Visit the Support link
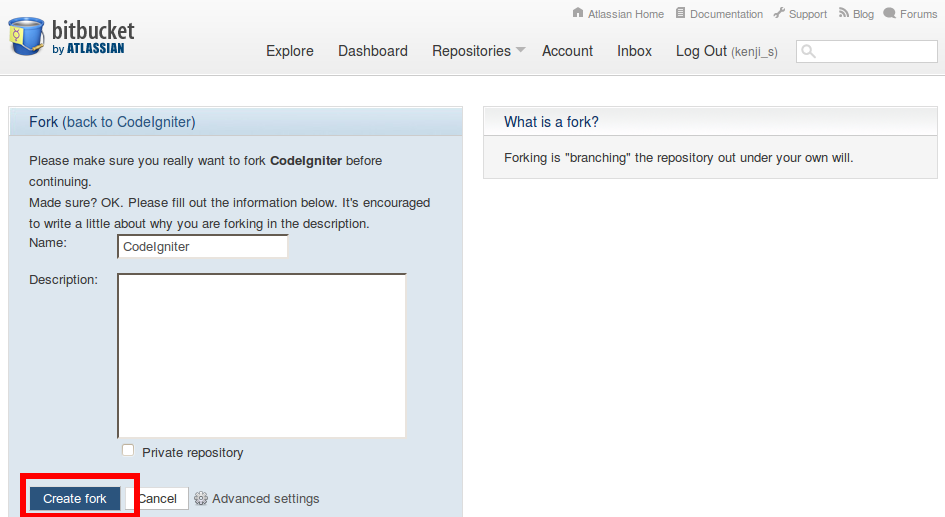The width and height of the screenshot is (945, 517). click(808, 14)
